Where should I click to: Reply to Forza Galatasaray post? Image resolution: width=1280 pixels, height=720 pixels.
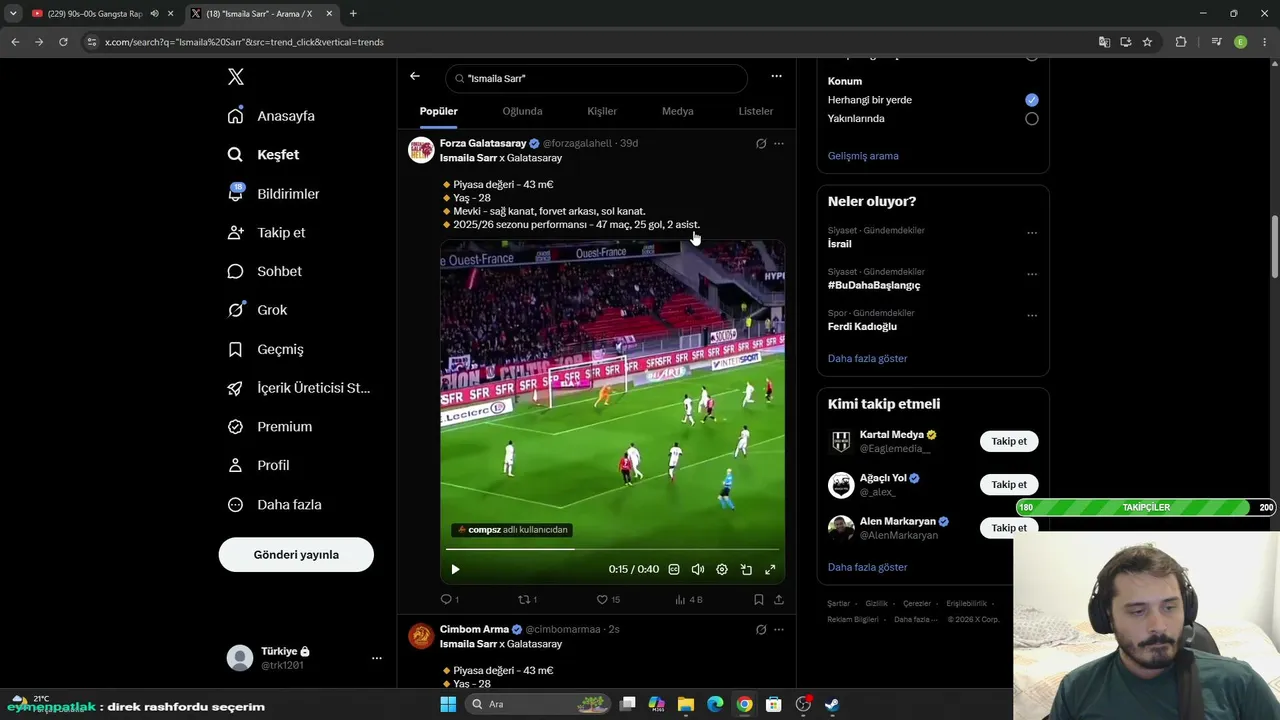(450, 600)
